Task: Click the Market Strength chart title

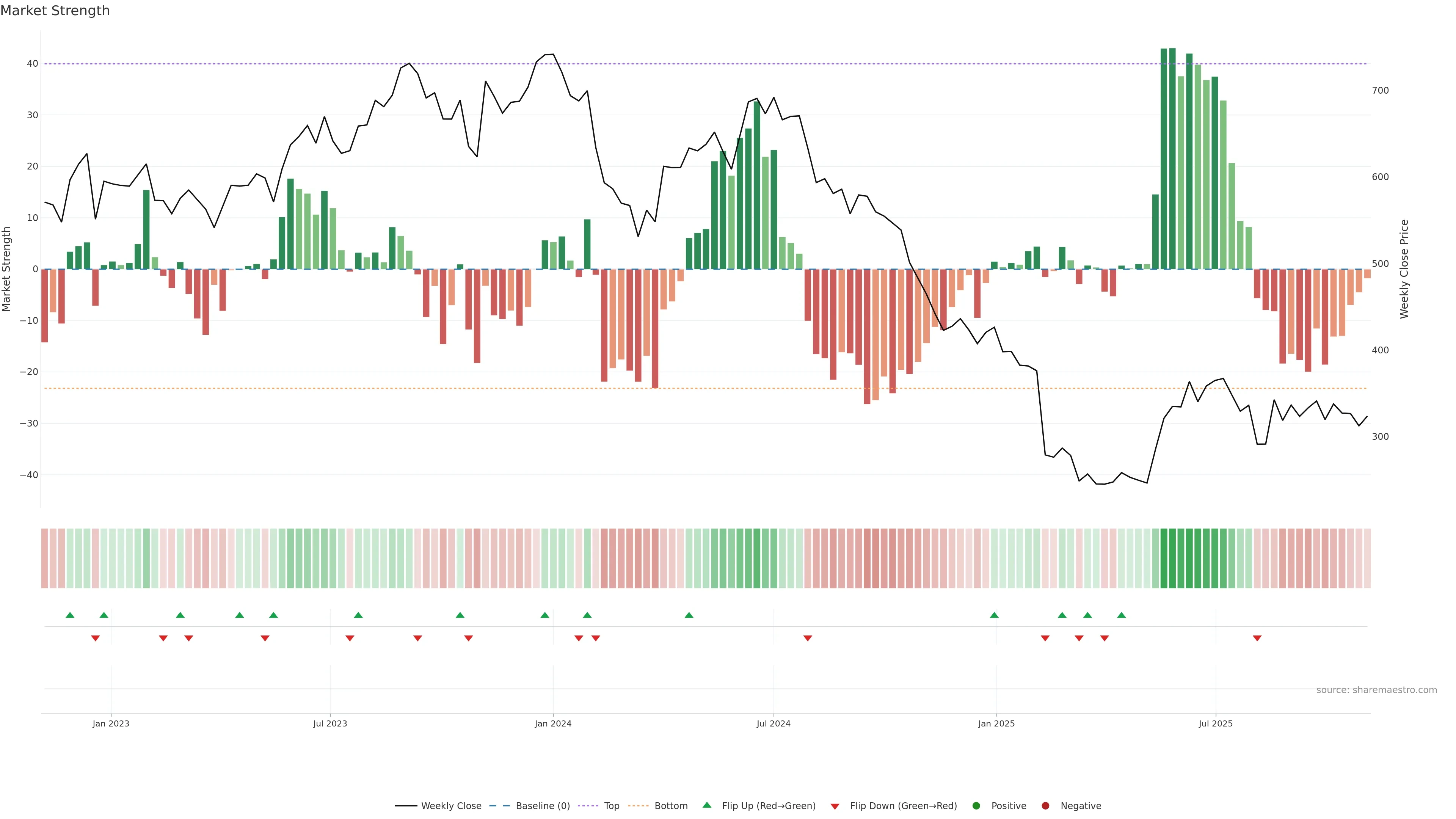Action: (55, 11)
